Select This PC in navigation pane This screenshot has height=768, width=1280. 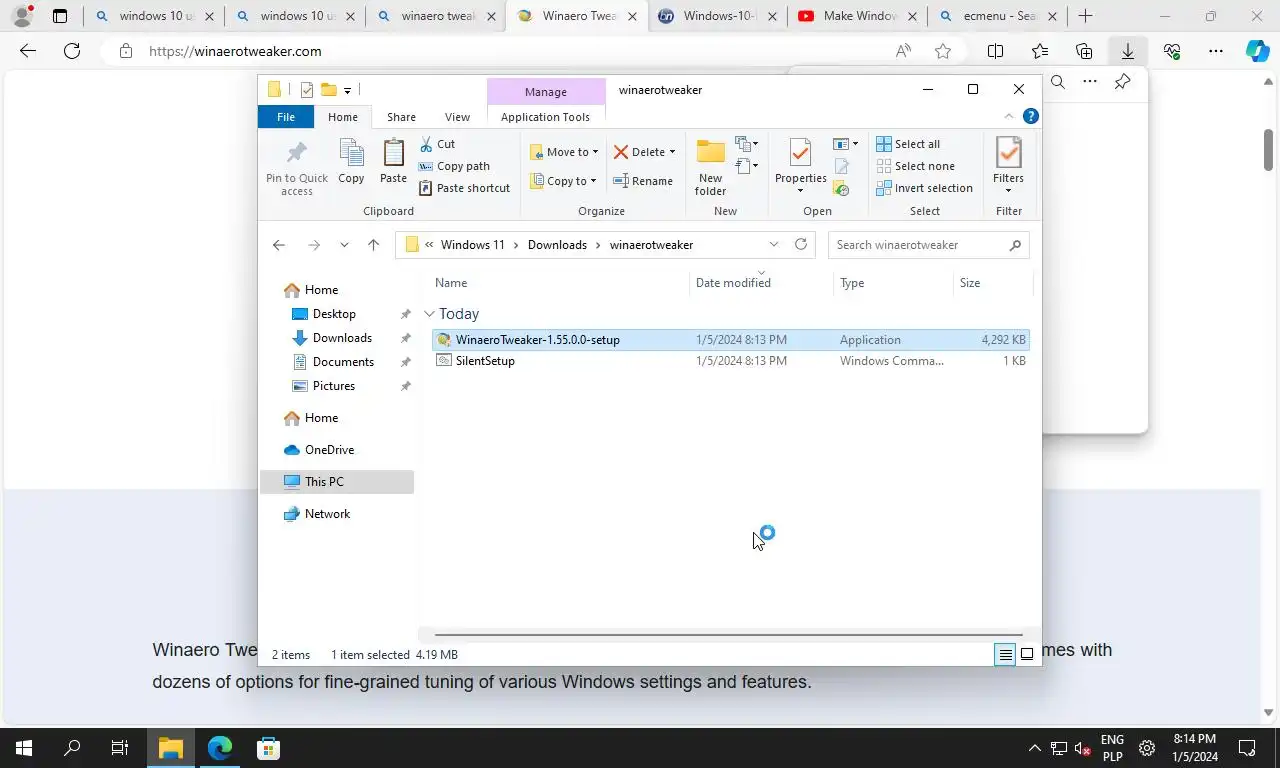337,482
